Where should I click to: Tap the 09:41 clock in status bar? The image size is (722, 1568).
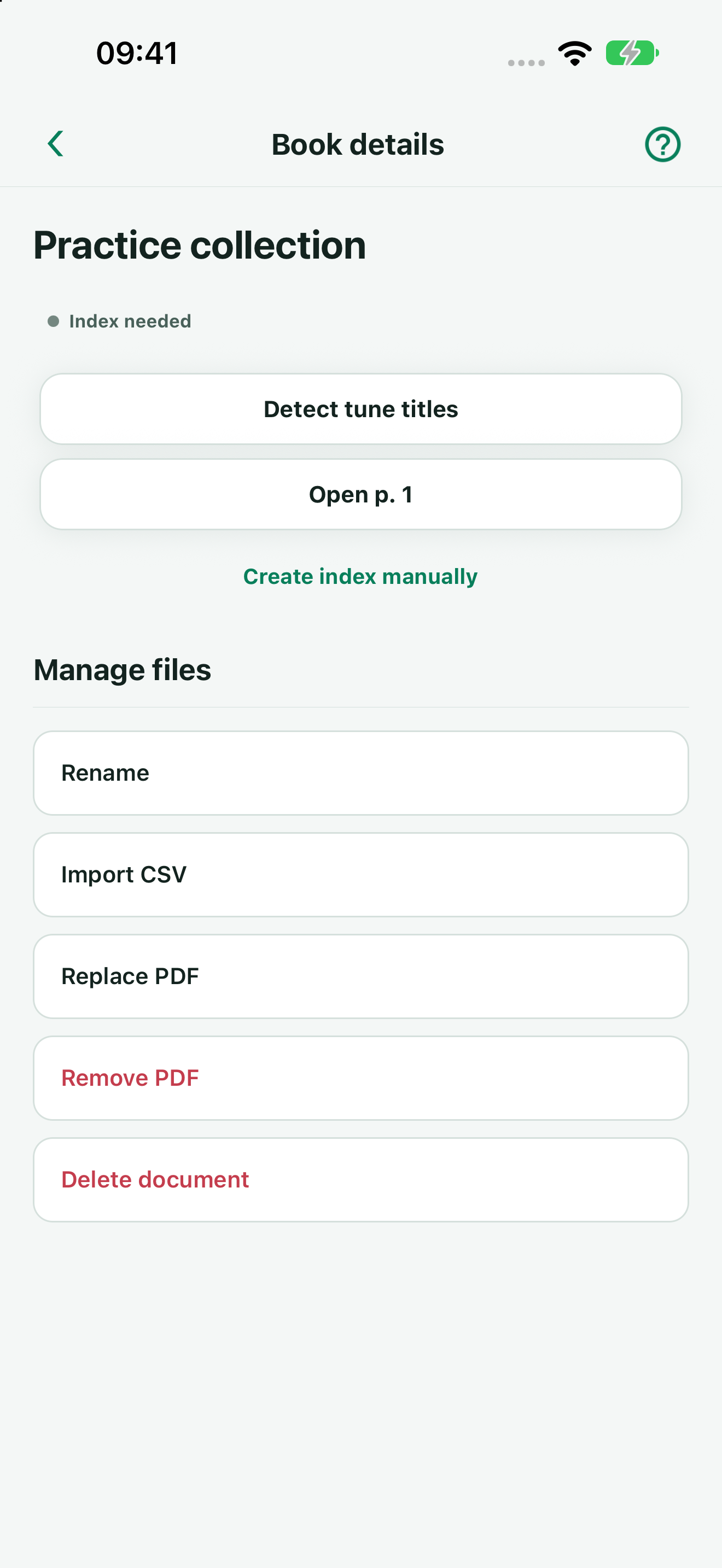(x=137, y=54)
